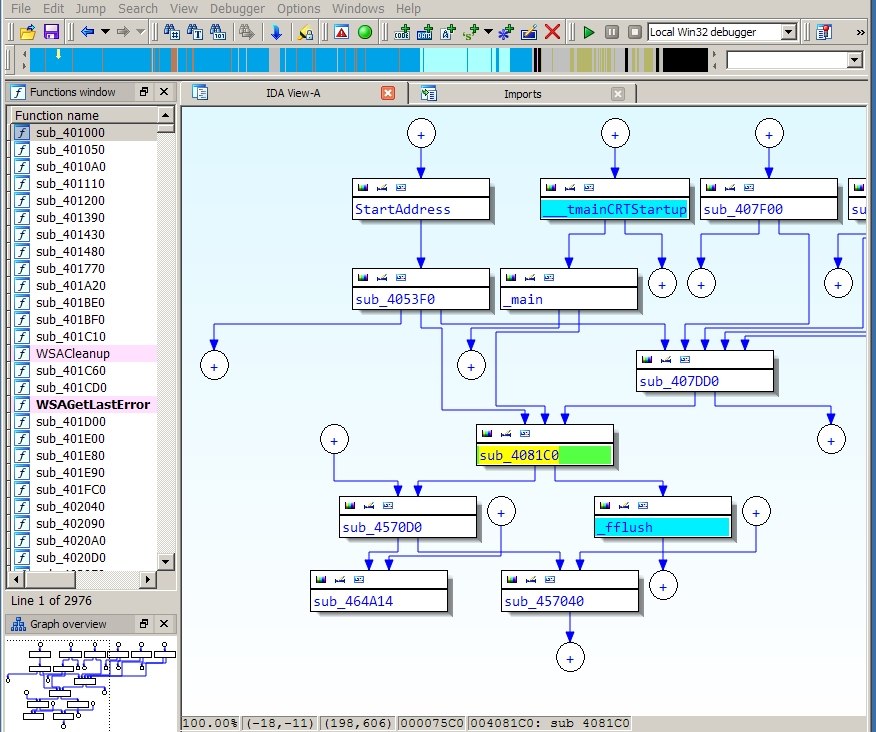Expand the collapsed node below sub_457040

point(570,657)
